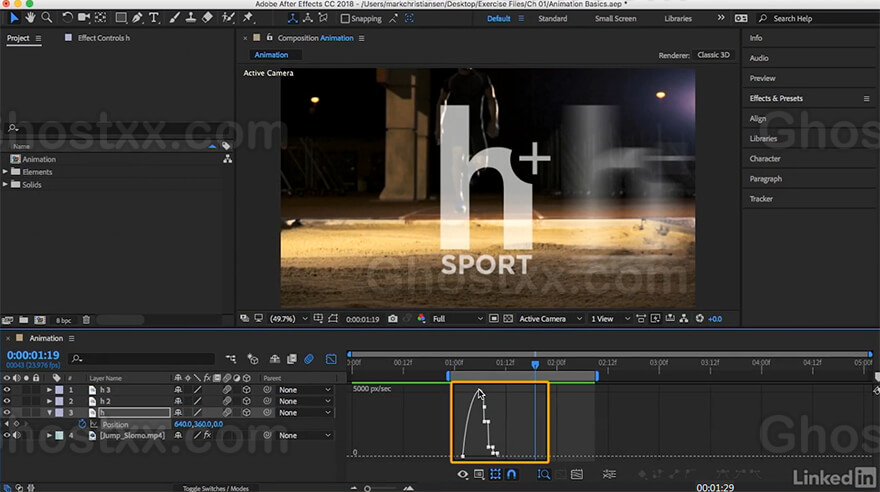Select the Pan Behind anchor point tool
This screenshot has width=880, height=492.
[100, 18]
